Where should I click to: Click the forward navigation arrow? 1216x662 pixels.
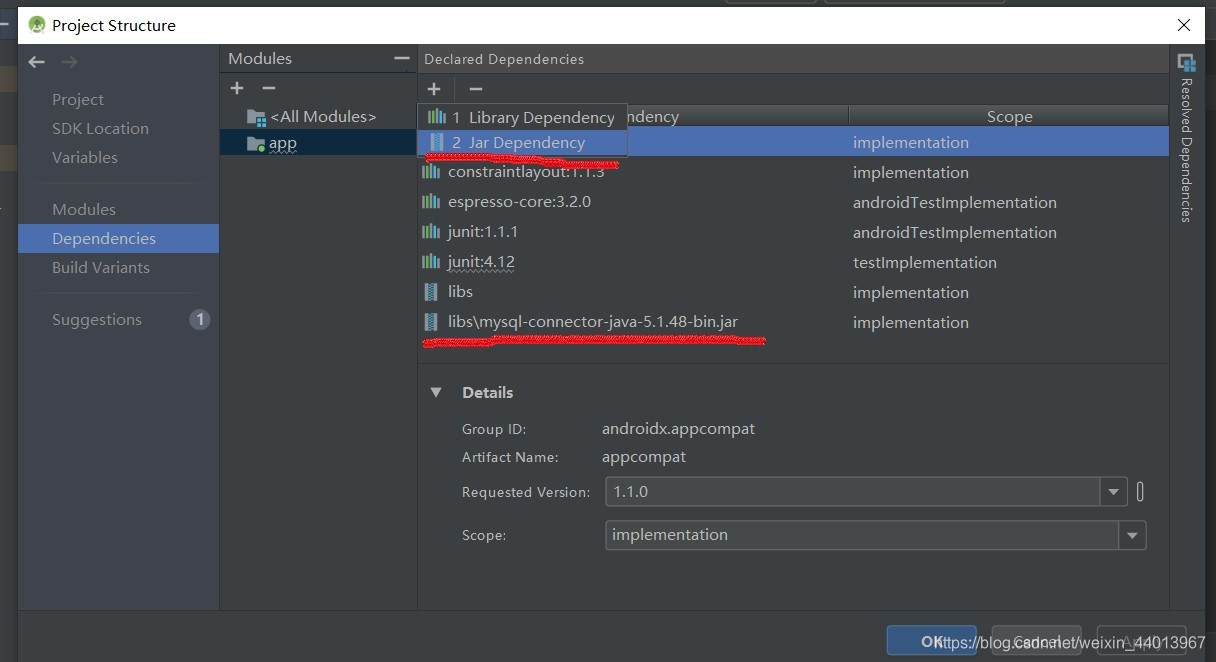[69, 62]
